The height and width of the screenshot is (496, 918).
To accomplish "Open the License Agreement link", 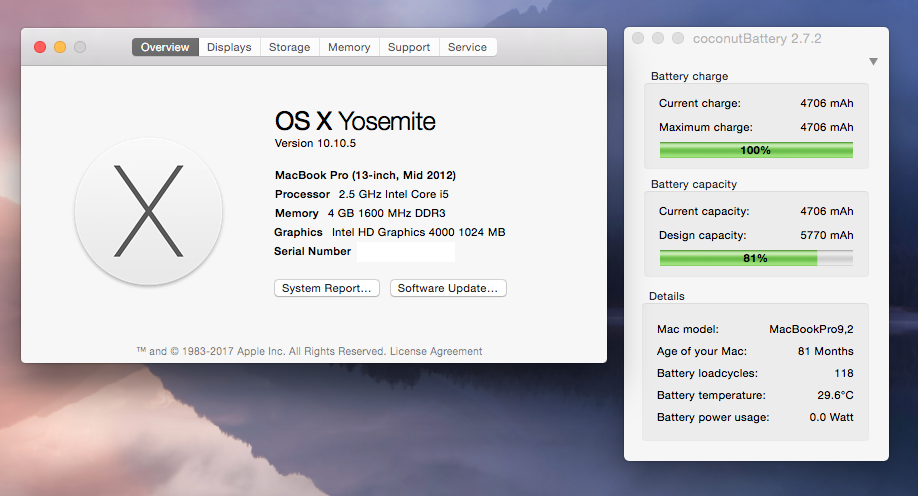I will click(x=436, y=351).
